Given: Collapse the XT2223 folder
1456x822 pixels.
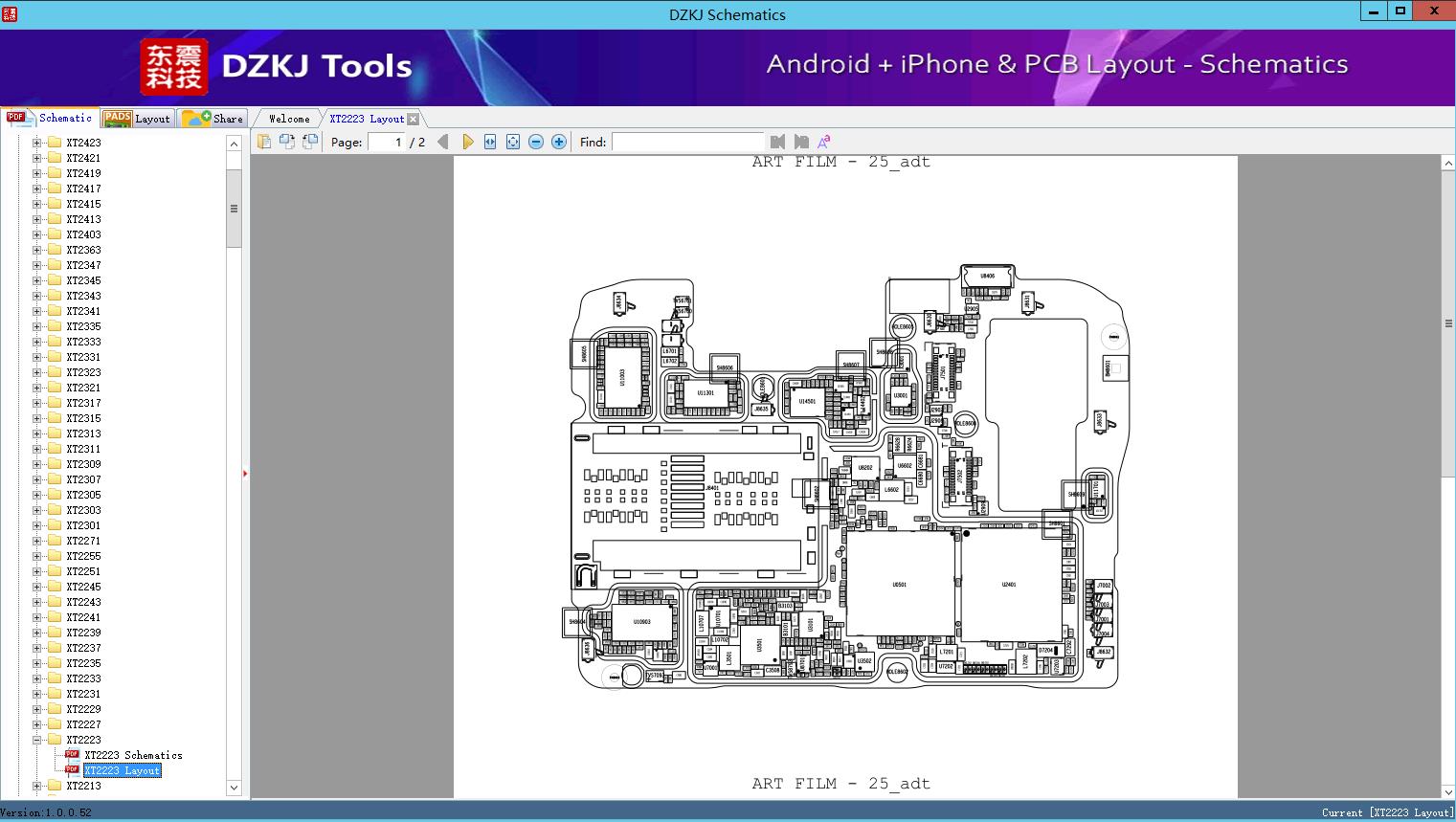Looking at the screenshot, I should click(37, 740).
